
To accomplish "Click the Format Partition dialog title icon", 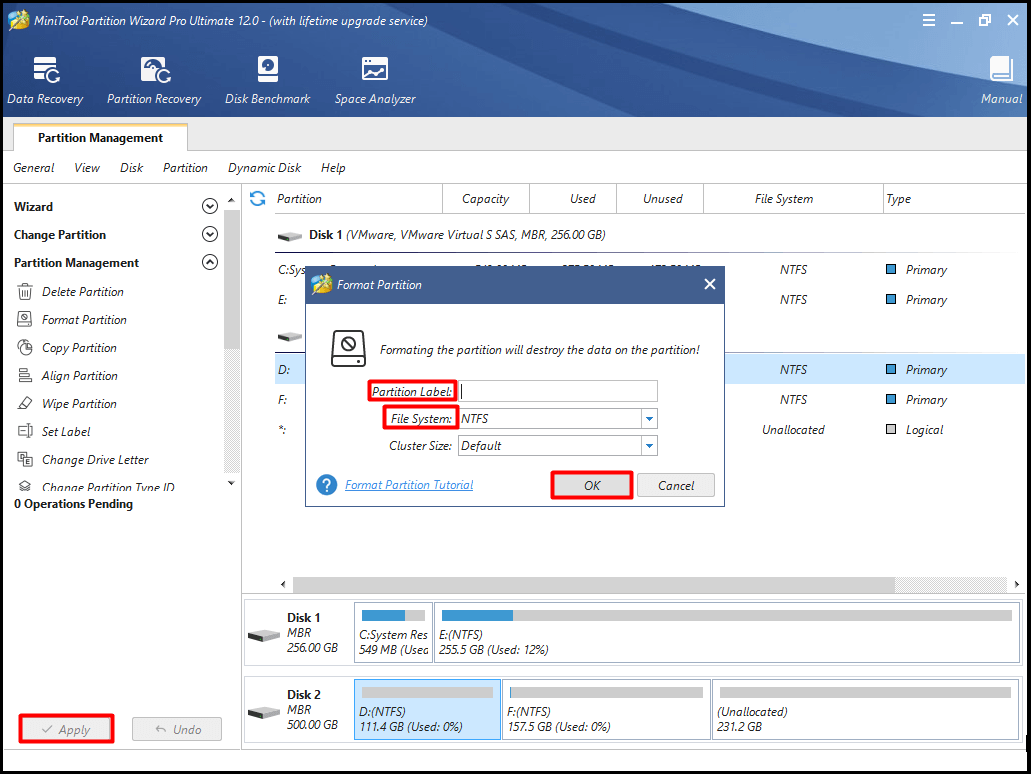I will [322, 284].
